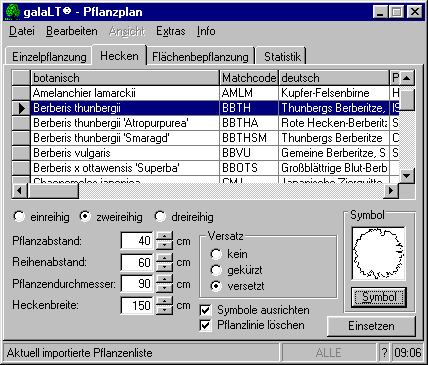Close the galaLT Pflanzplan window
Image resolution: width=428 pixels, height=365 pixels.
(x=415, y=12)
